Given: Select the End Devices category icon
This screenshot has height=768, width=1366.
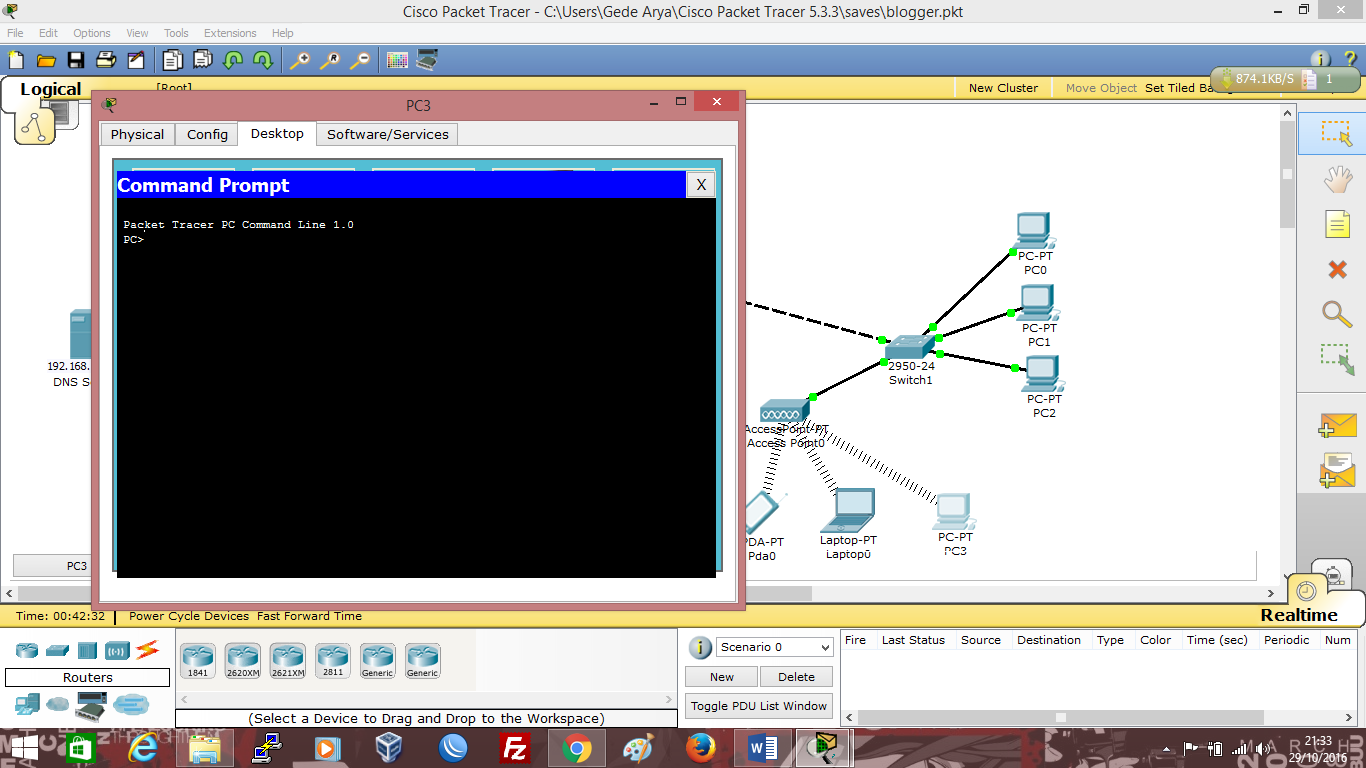Looking at the screenshot, I should click(x=27, y=705).
